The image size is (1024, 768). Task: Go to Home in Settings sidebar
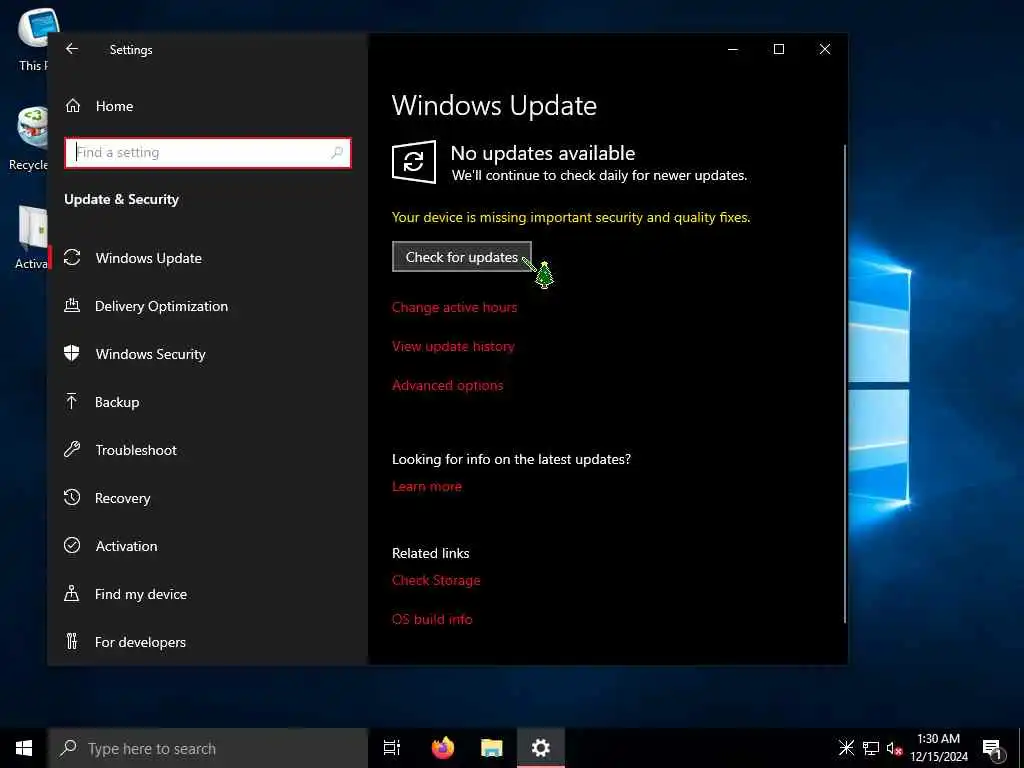click(x=114, y=106)
